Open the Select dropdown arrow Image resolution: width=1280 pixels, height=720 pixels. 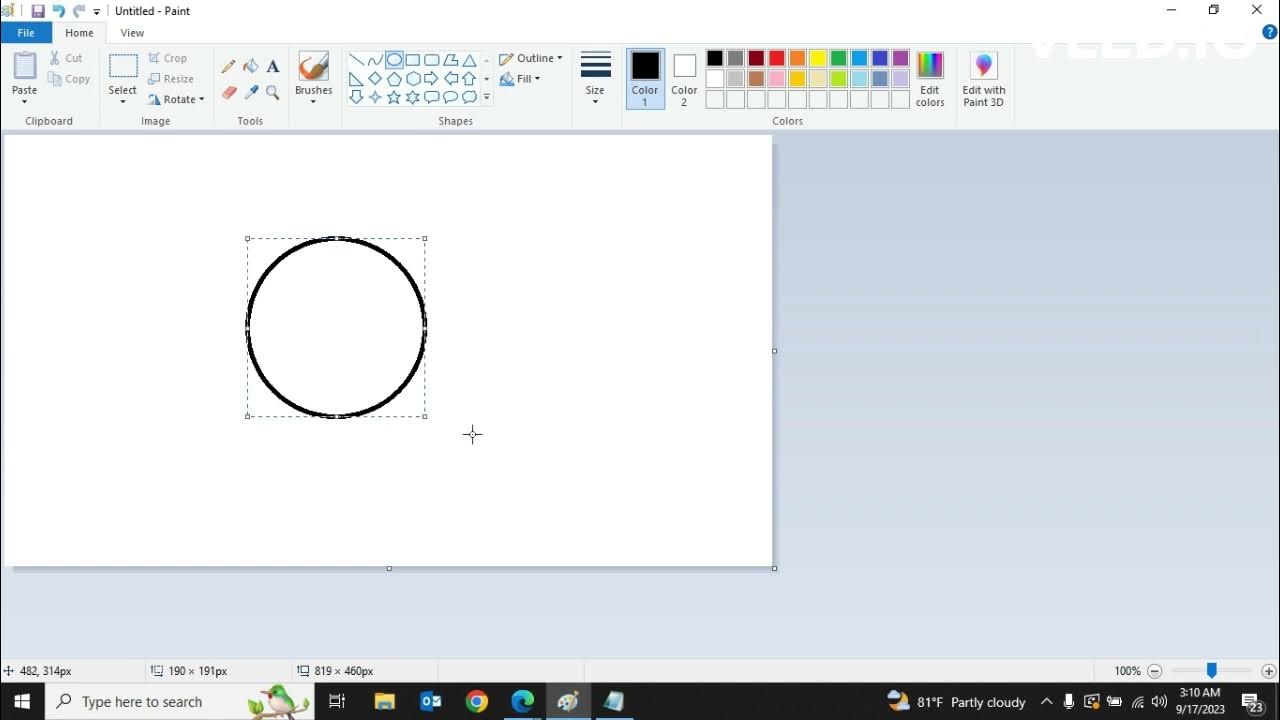pos(123,101)
